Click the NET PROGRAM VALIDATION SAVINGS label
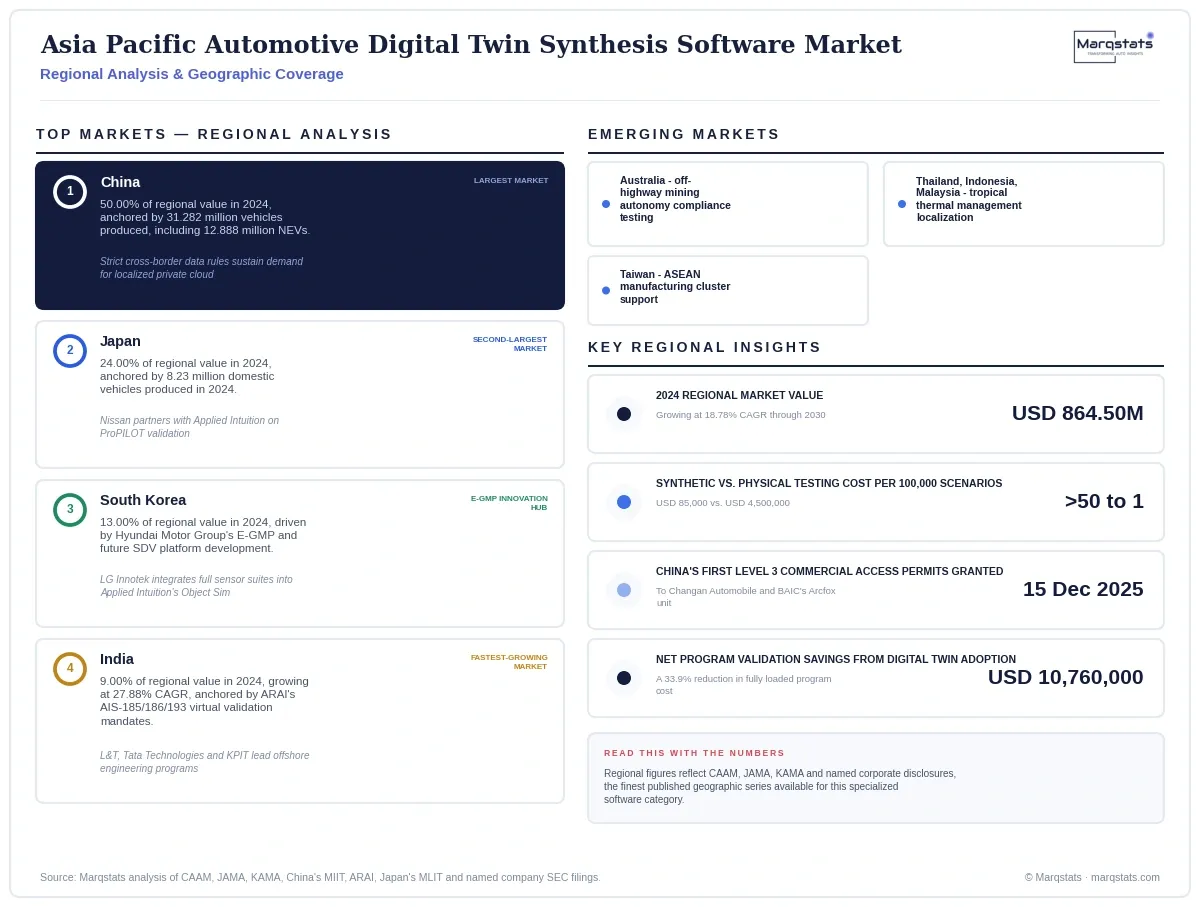The width and height of the screenshot is (1200, 907). tap(836, 660)
